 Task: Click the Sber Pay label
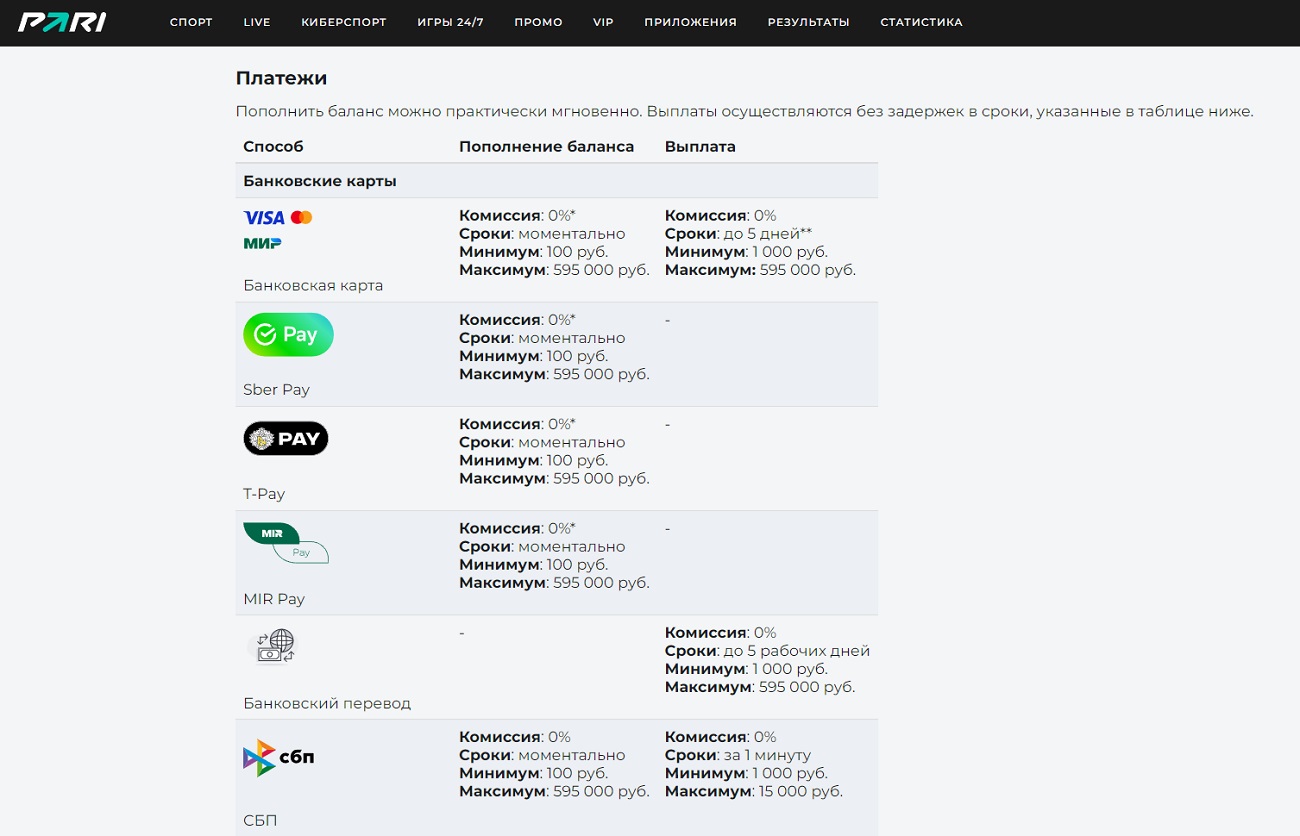click(x=276, y=389)
